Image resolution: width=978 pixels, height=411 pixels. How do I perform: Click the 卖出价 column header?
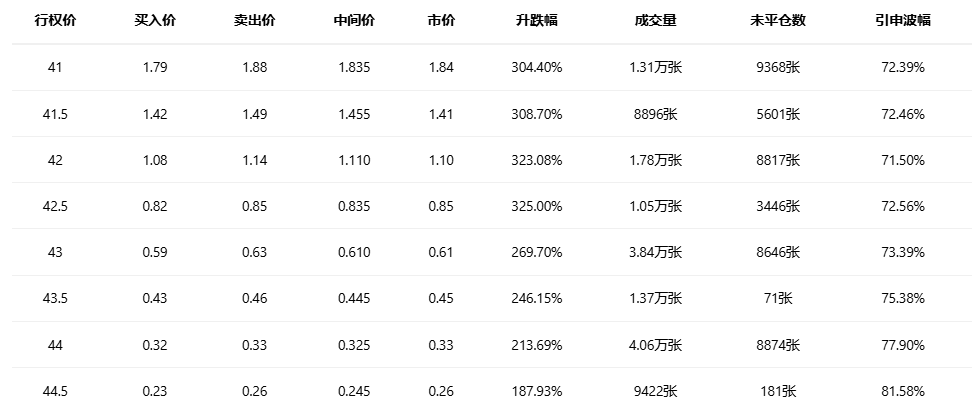click(254, 20)
